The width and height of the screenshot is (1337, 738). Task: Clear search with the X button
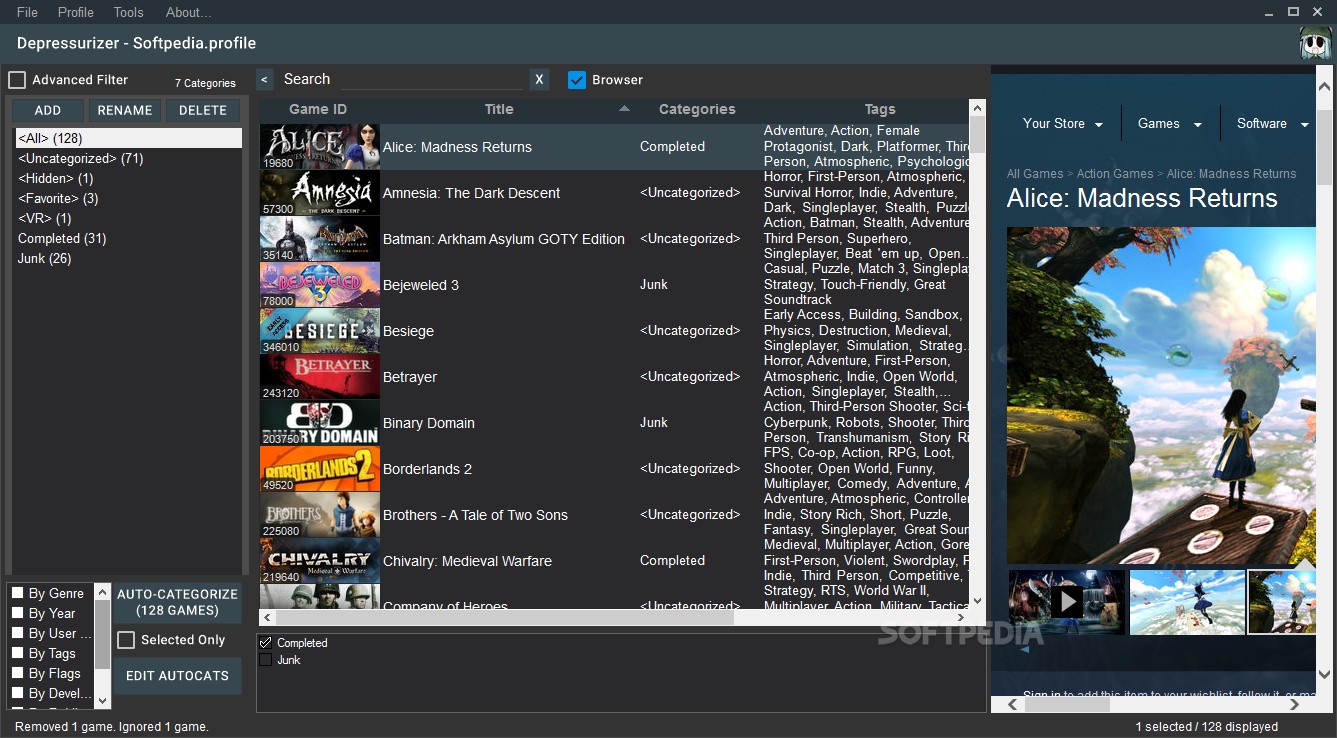[540, 80]
